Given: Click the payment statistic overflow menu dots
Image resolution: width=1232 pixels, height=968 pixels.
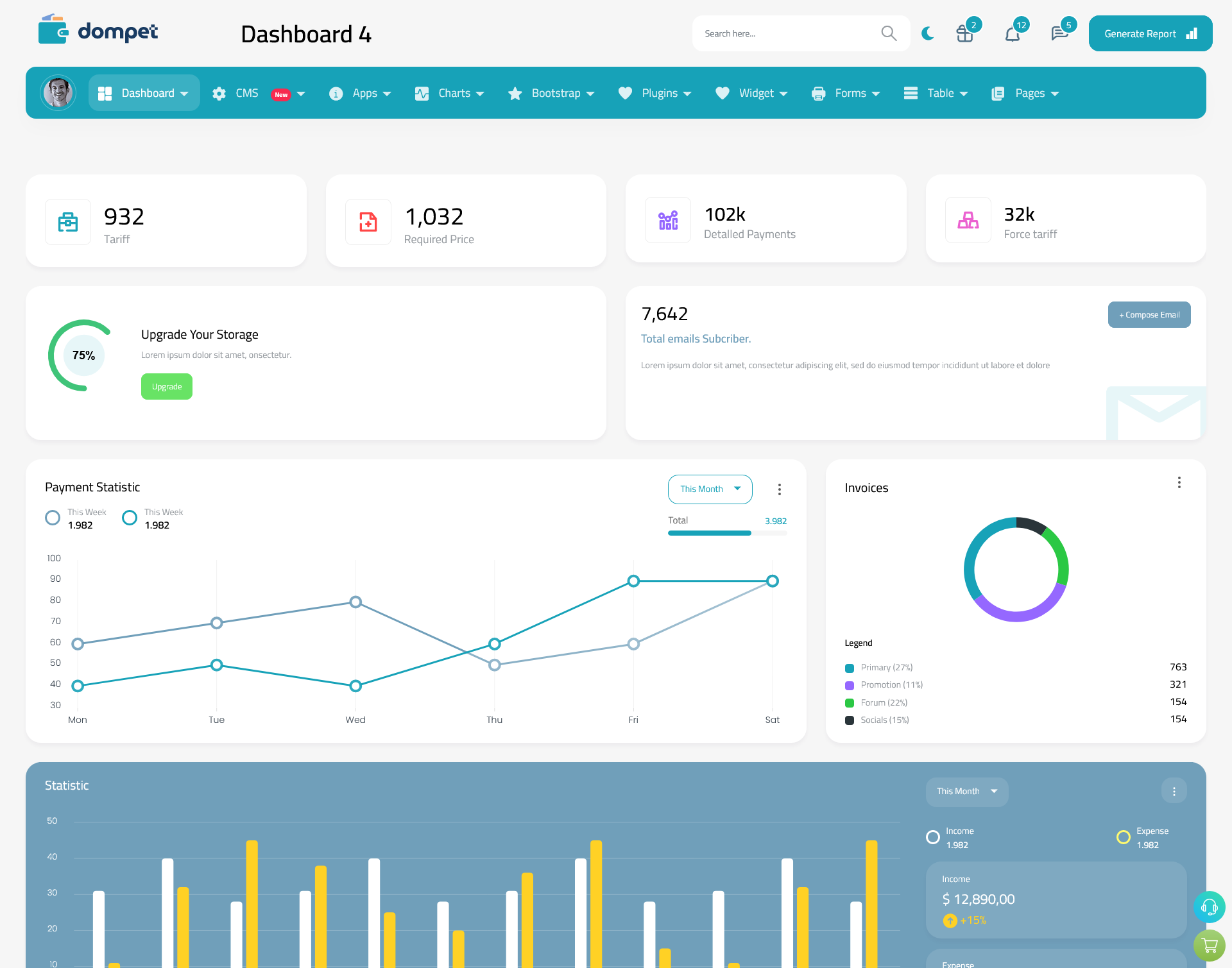Looking at the screenshot, I should coord(778,489).
